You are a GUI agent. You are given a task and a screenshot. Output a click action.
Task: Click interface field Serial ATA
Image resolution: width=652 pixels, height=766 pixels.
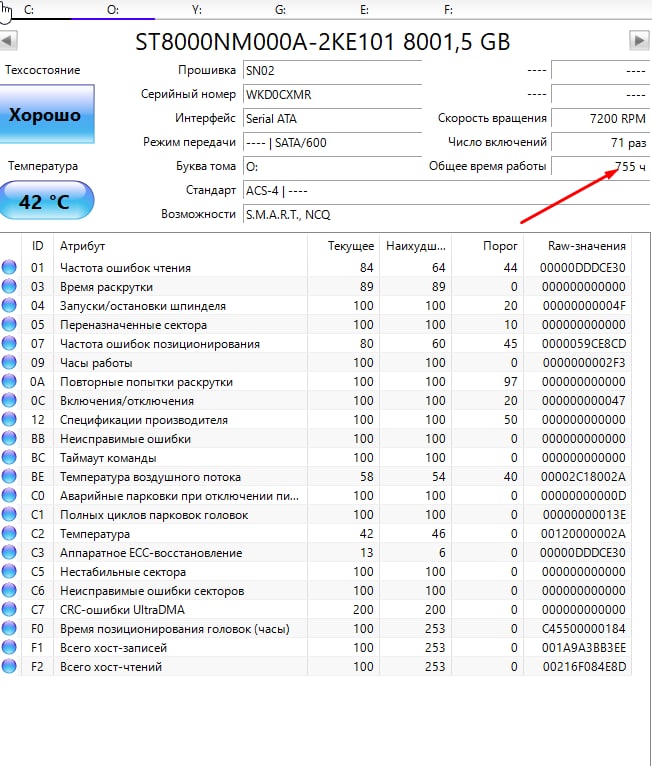[332, 118]
